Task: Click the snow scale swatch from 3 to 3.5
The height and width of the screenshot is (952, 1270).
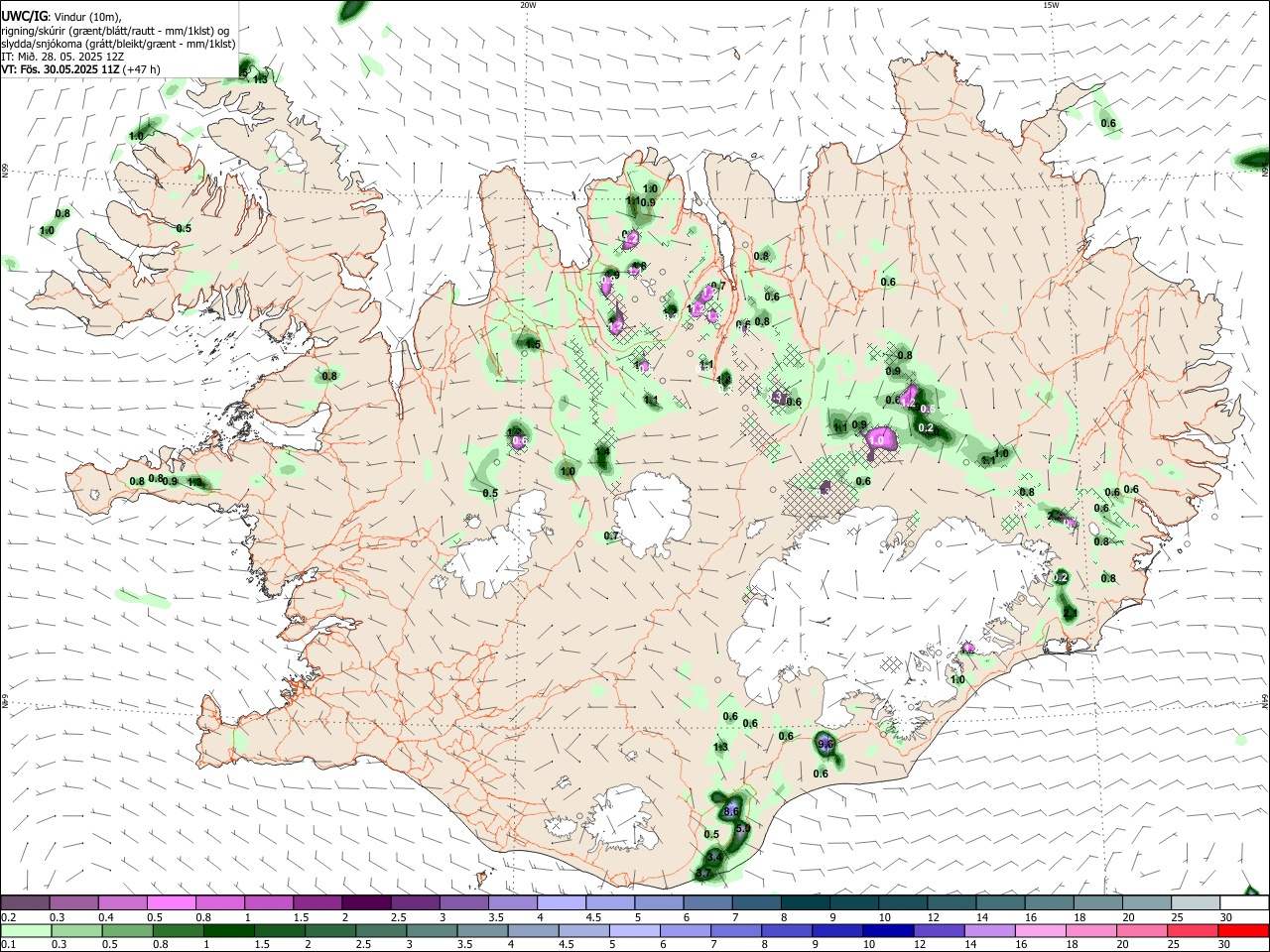Action: 463,903
